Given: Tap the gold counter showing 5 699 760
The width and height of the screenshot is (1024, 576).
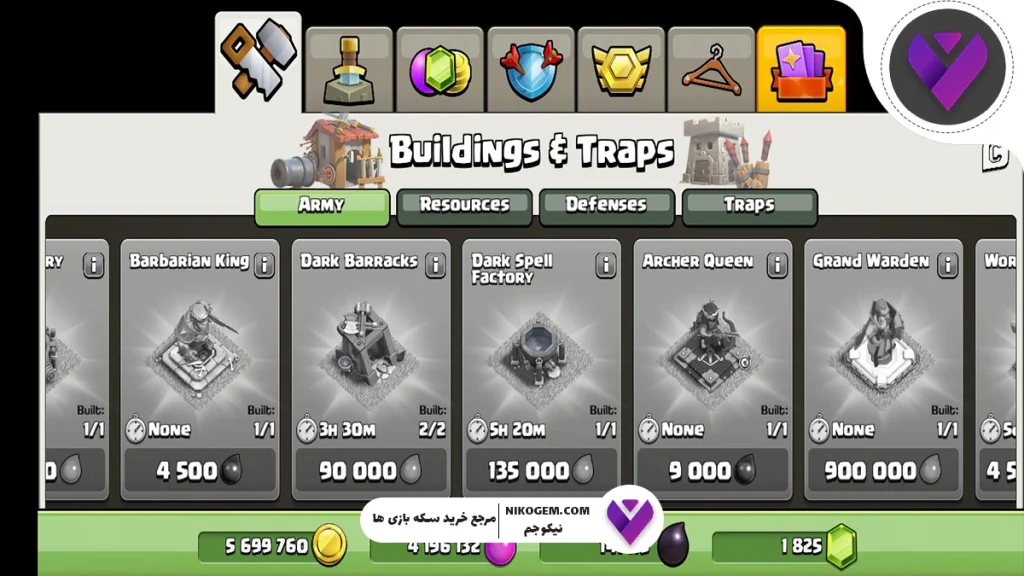Looking at the screenshot, I should 272,546.
